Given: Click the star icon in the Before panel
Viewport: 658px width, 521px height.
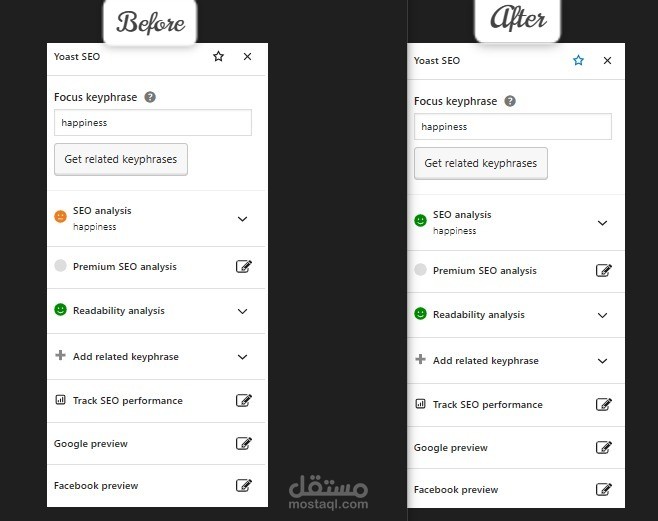Looking at the screenshot, I should click(218, 56).
